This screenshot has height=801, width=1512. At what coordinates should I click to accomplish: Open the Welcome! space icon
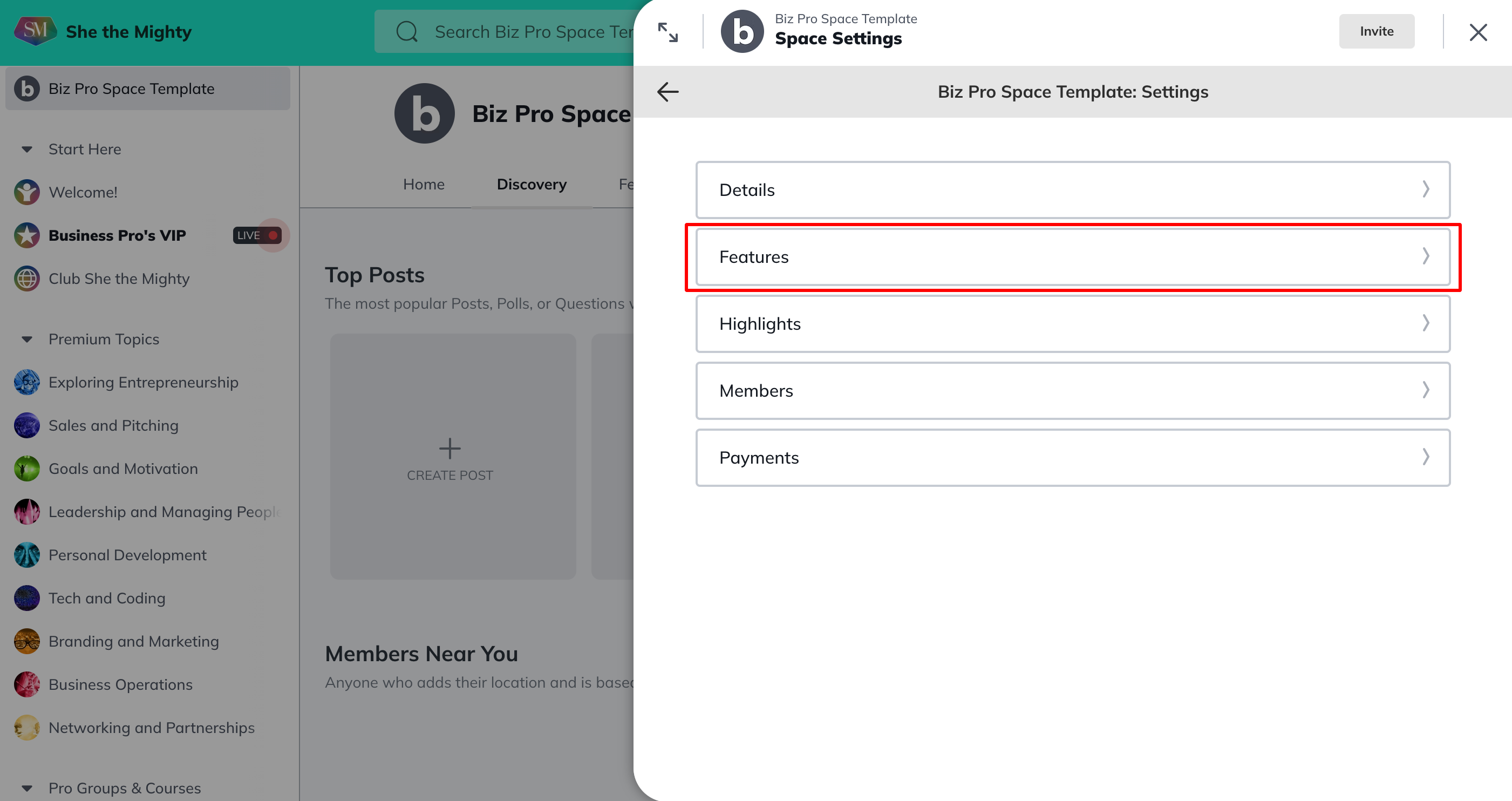tap(27, 192)
